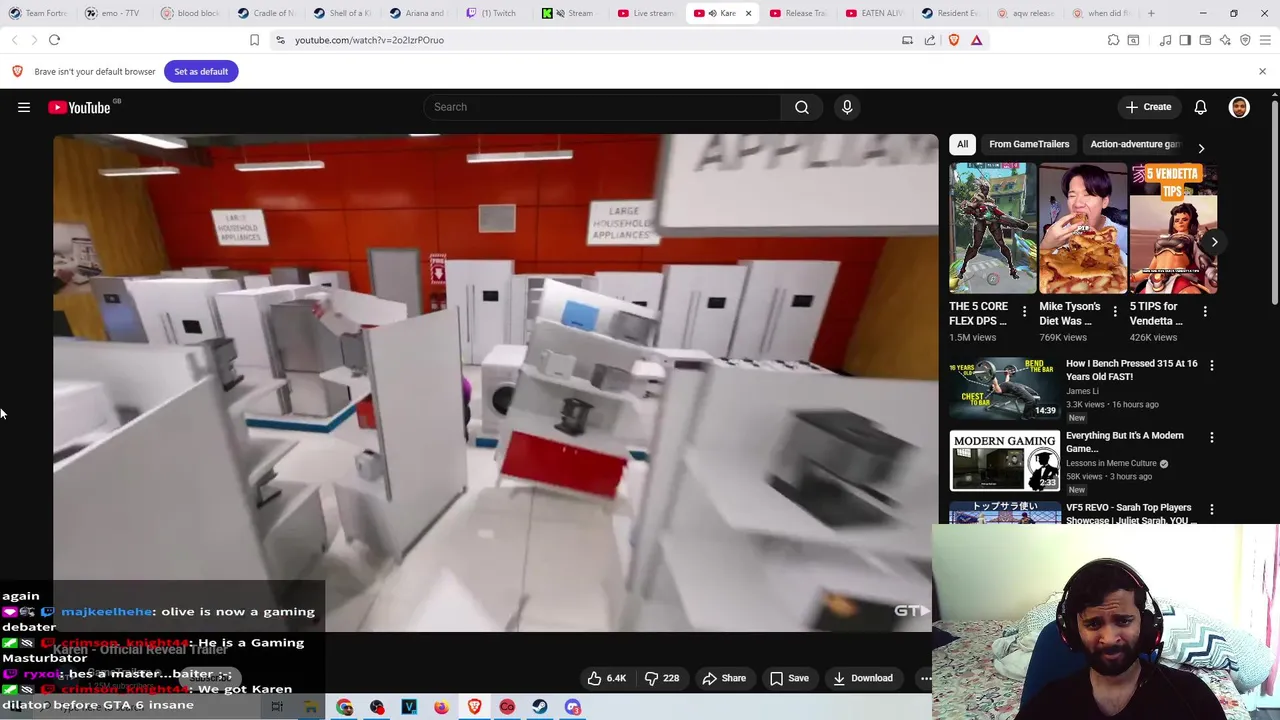
Task: Switch to the Resident Evil tab
Action: 949,13
